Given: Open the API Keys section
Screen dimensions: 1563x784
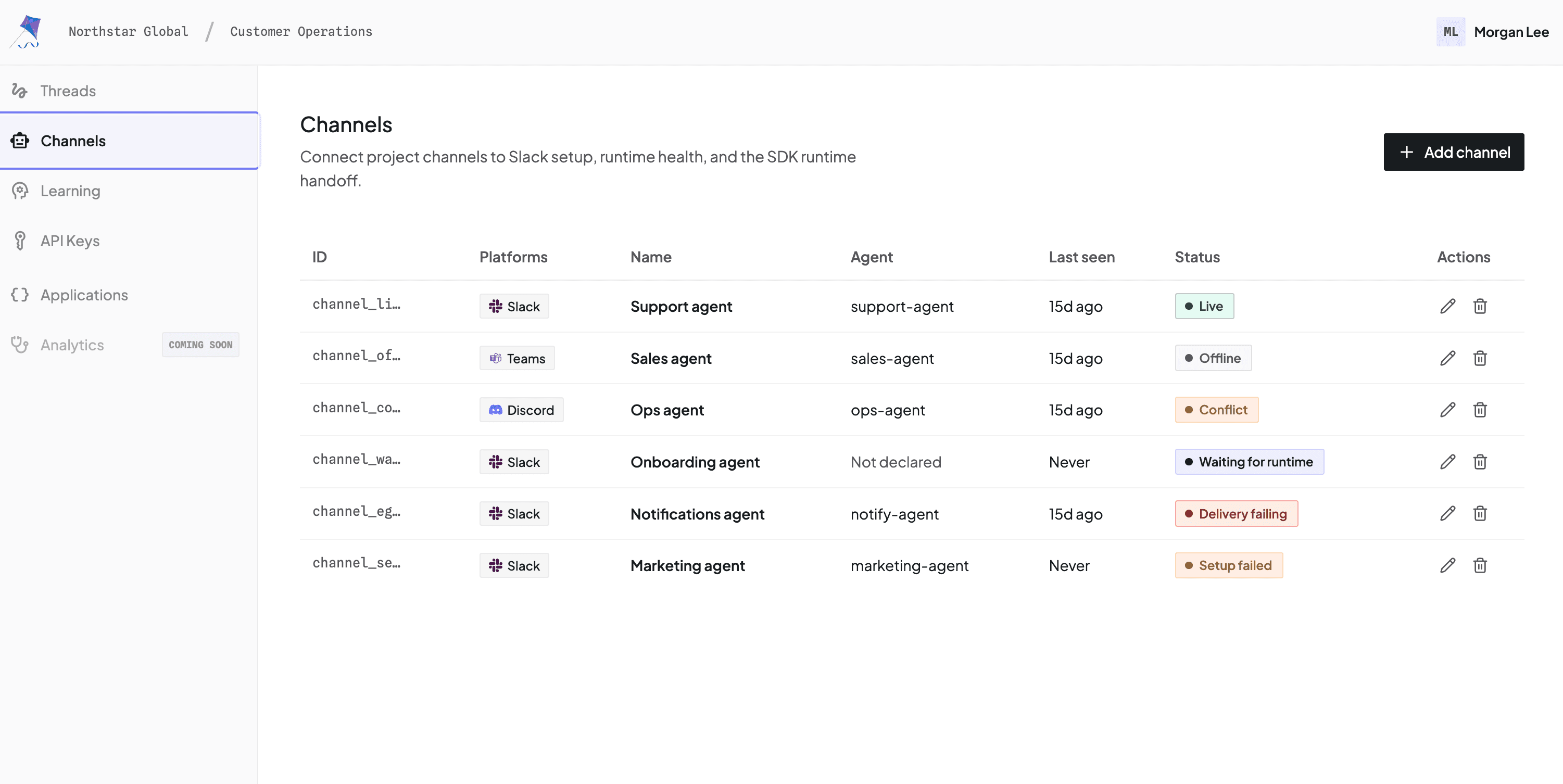Looking at the screenshot, I should pyautogui.click(x=129, y=241).
